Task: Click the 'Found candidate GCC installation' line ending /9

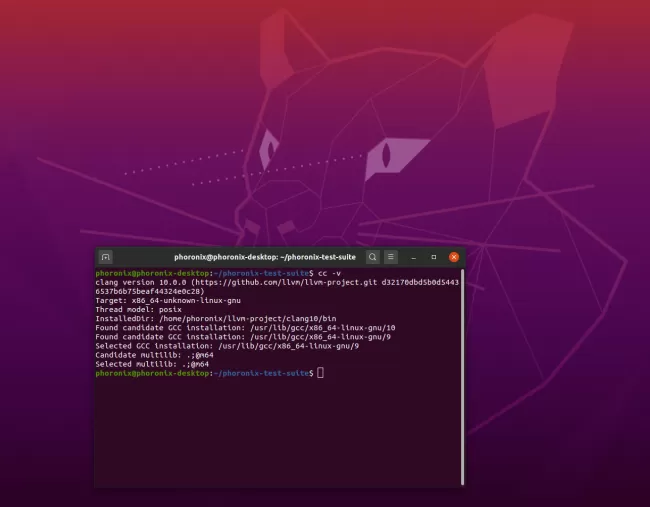Action: (x=243, y=337)
